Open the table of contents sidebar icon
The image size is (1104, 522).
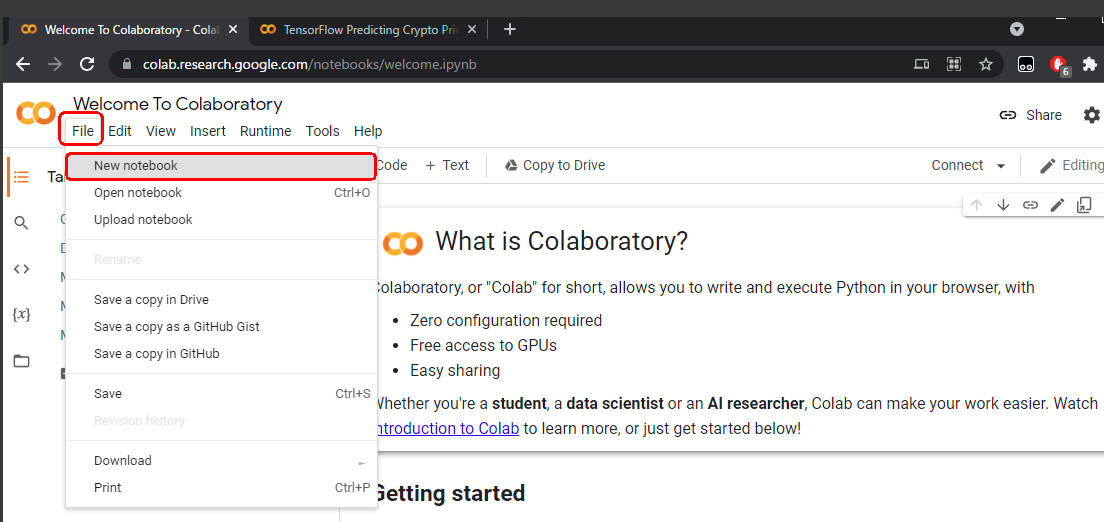click(22, 176)
